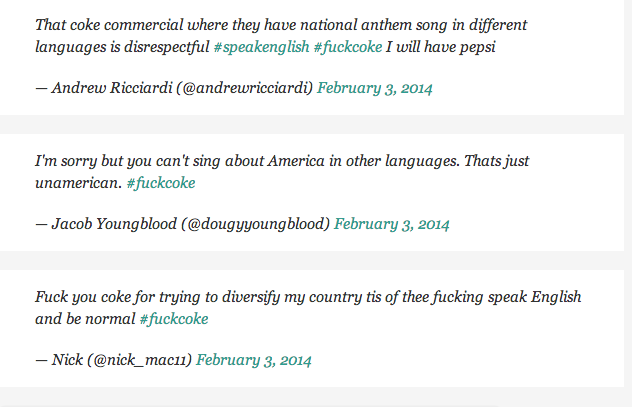The image size is (632, 407).
Task: Select the @dougyyoungblood handle
Action: (x=256, y=225)
